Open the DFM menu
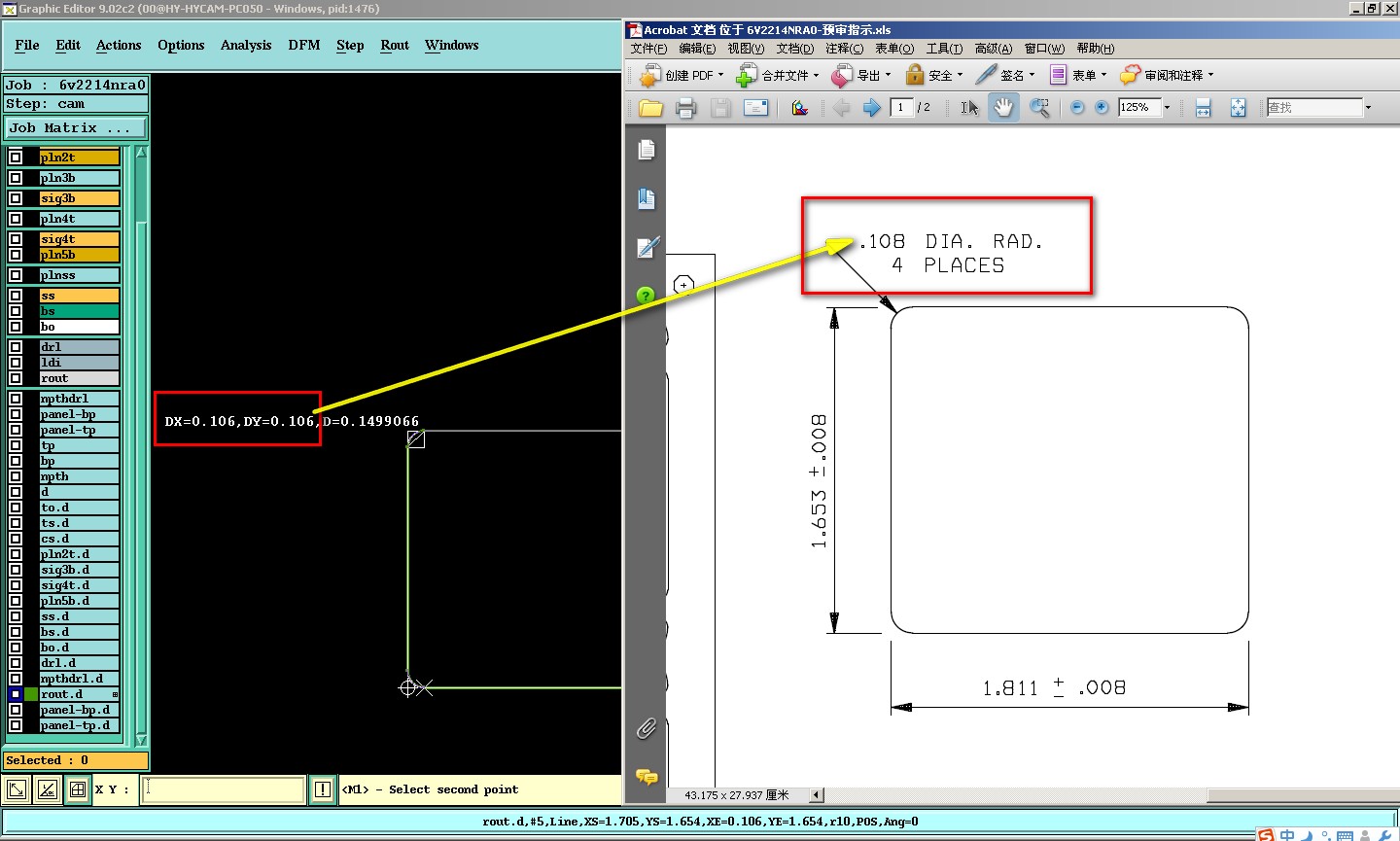The width and height of the screenshot is (1400, 841). (304, 45)
